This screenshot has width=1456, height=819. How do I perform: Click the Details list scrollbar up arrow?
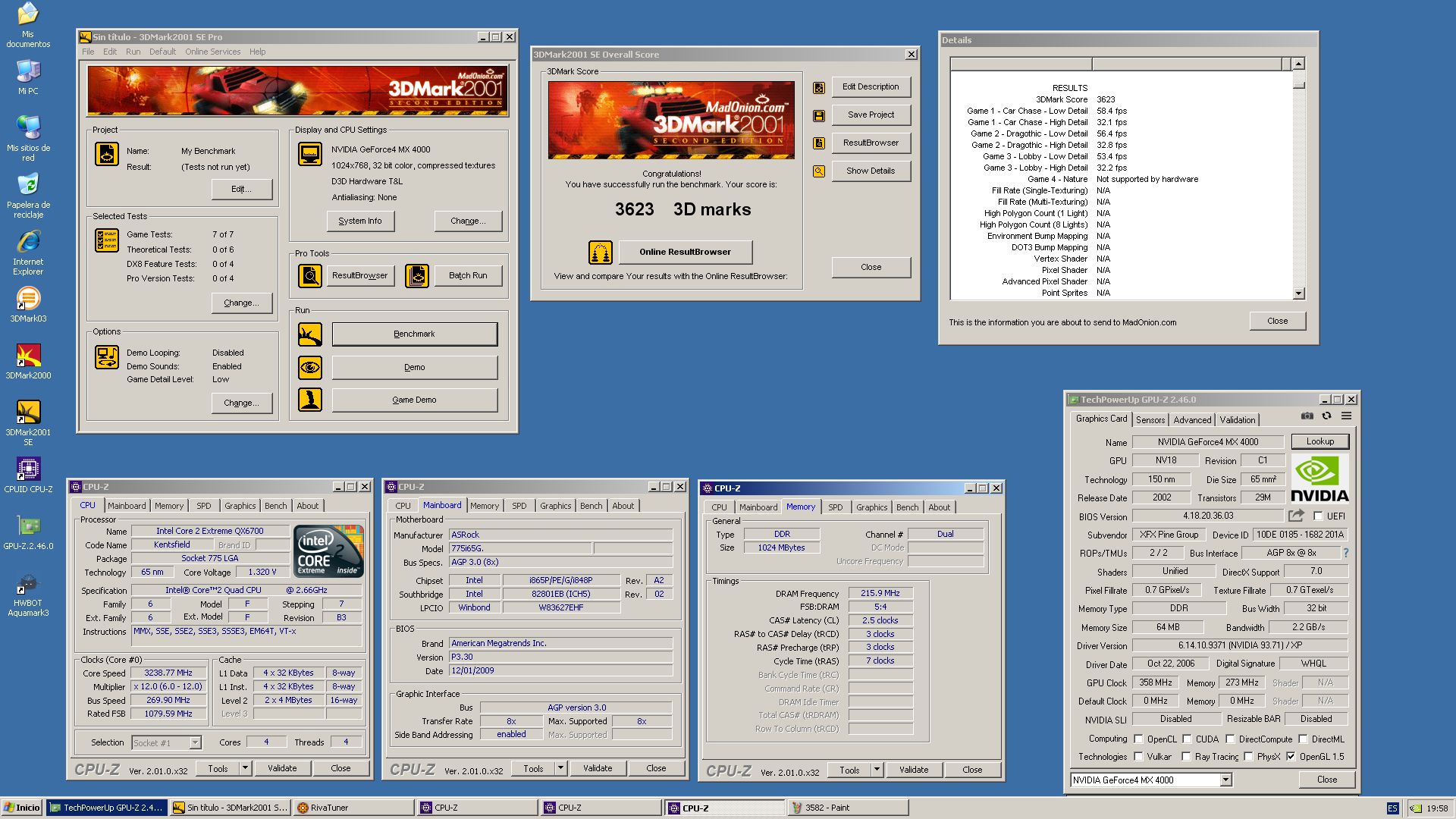coord(1298,64)
